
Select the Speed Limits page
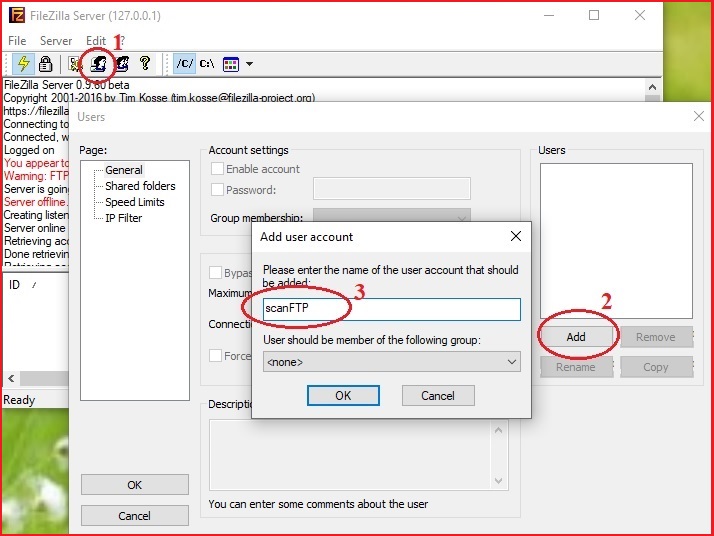[x=135, y=202]
